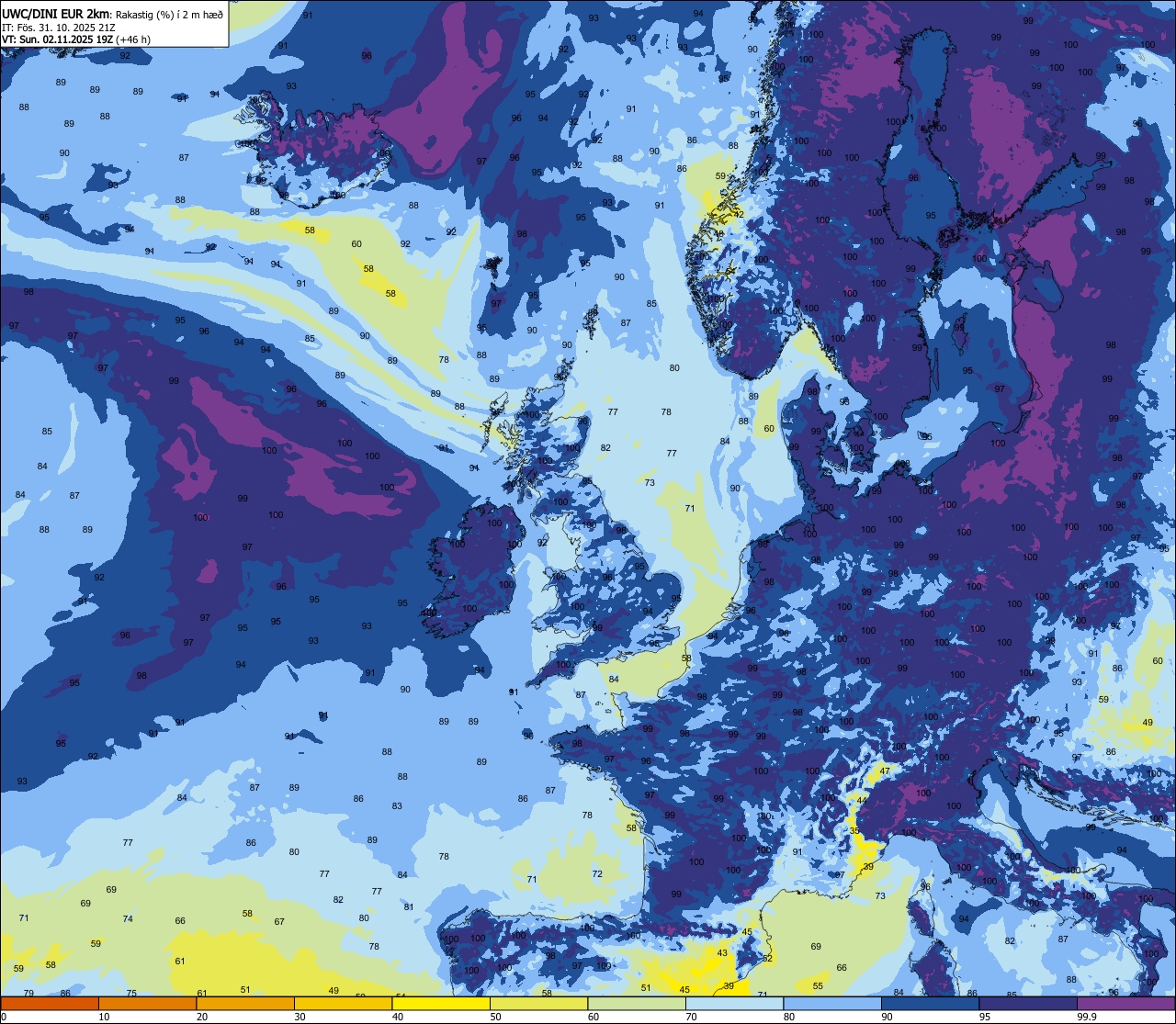
Task: Click the map title UWC/DINI EUR 2km
Action: (56, 13)
